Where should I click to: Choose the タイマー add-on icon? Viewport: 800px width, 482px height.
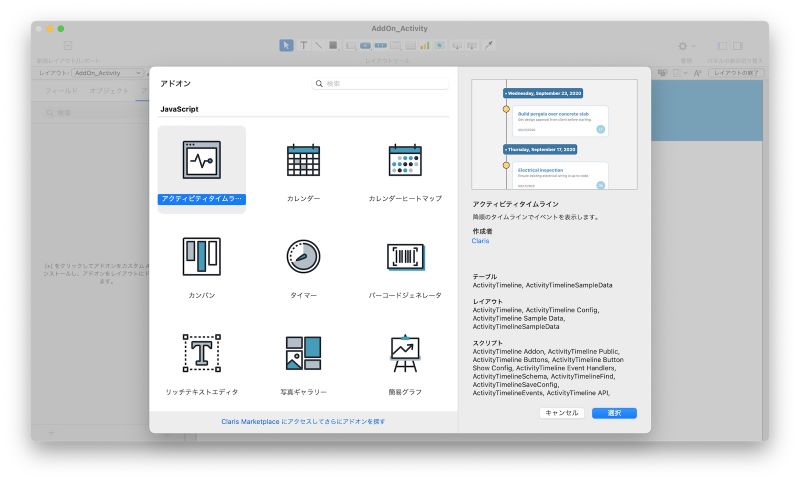(x=303, y=256)
